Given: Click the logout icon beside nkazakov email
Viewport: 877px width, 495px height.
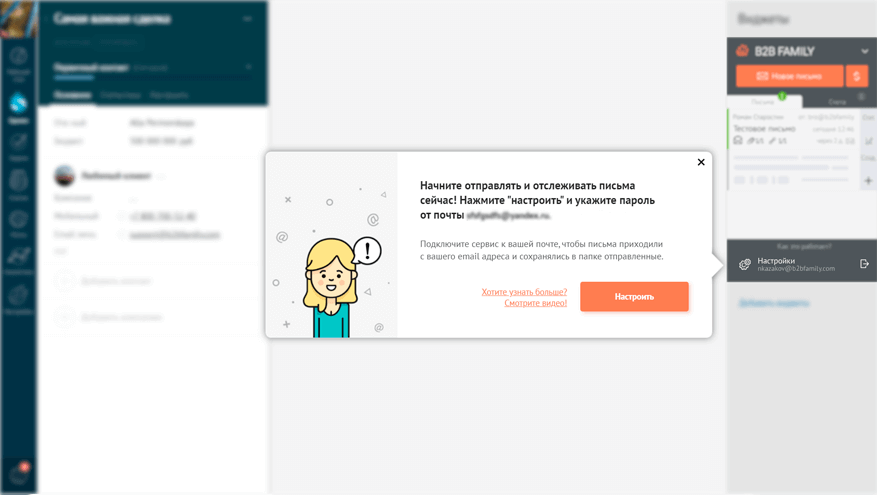Looking at the screenshot, I should [864, 263].
